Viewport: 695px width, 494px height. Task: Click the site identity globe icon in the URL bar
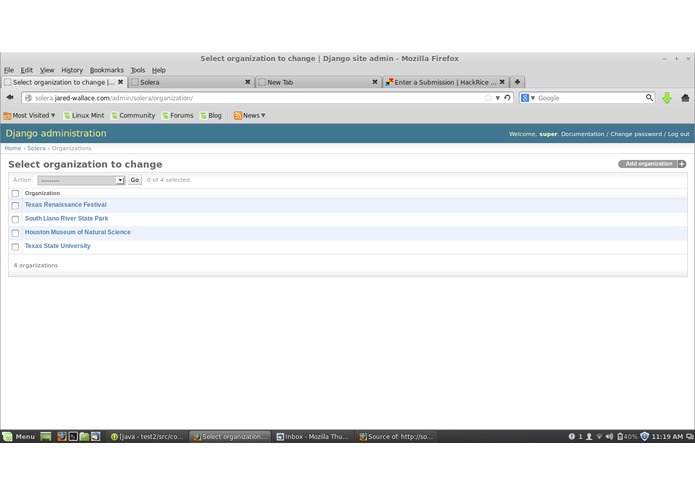28,98
